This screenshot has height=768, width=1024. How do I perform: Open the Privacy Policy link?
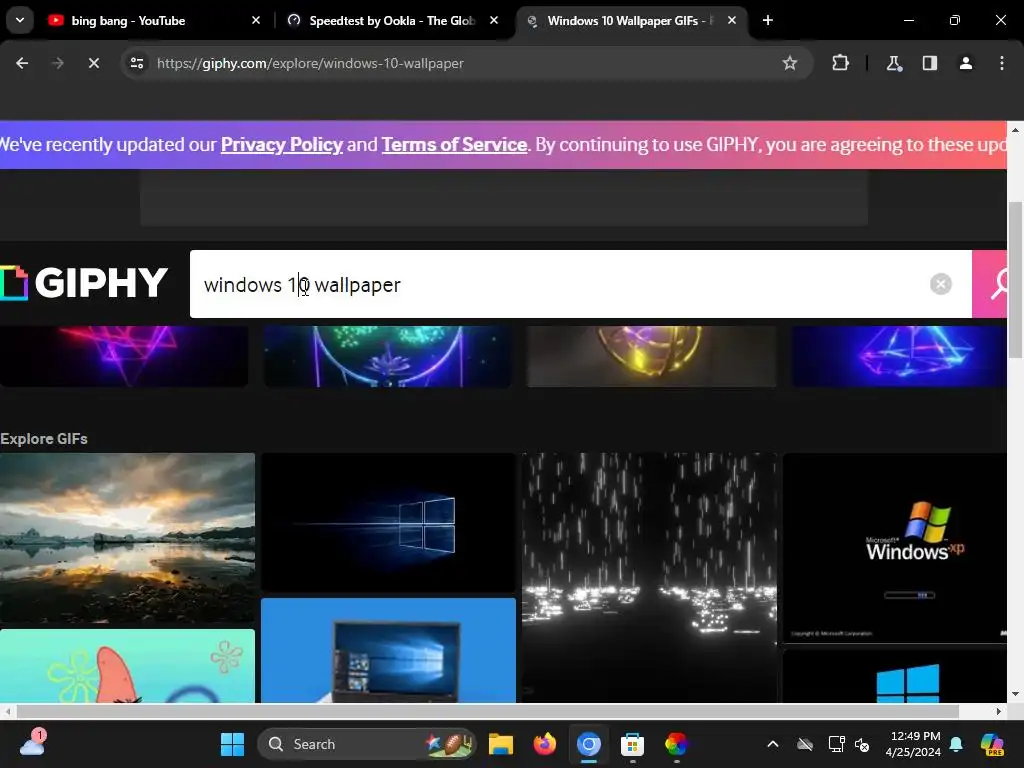point(281,144)
